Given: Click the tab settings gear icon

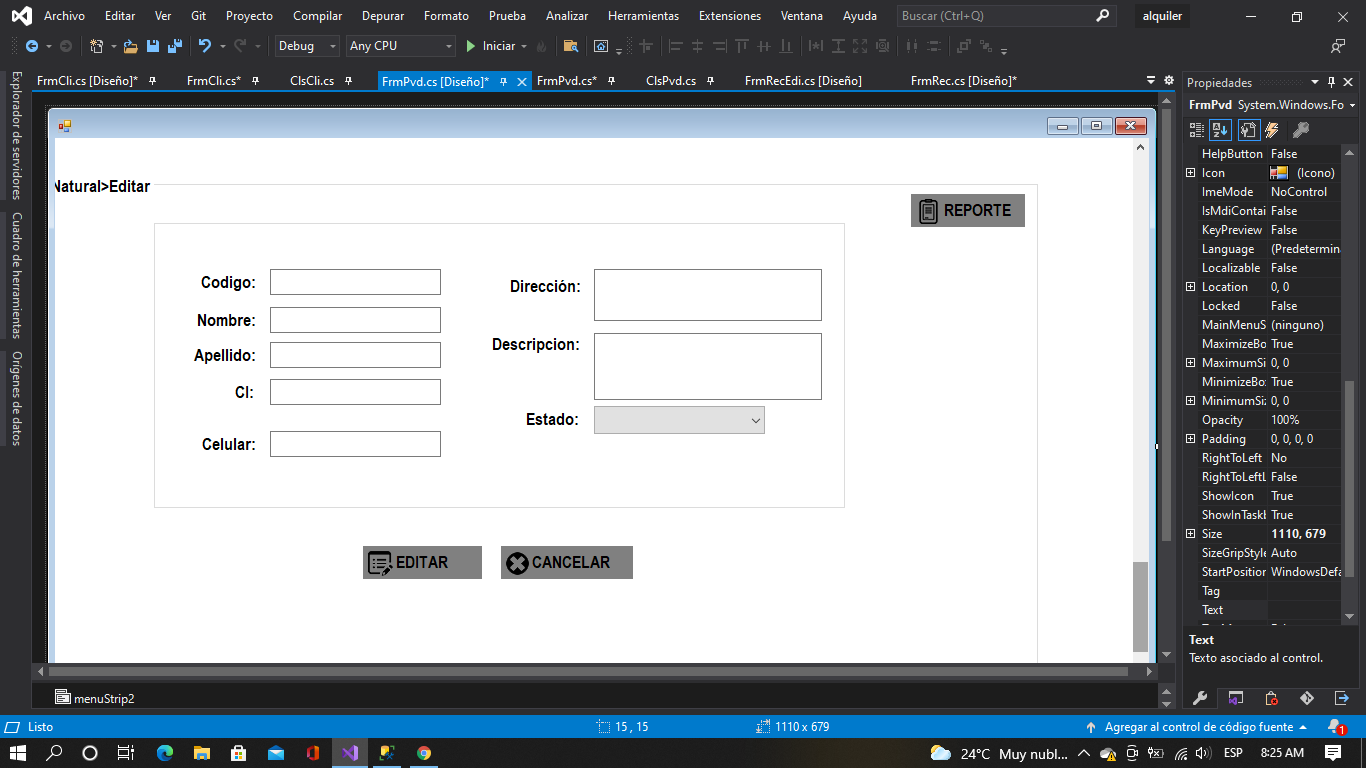Looking at the screenshot, I should [1169, 80].
